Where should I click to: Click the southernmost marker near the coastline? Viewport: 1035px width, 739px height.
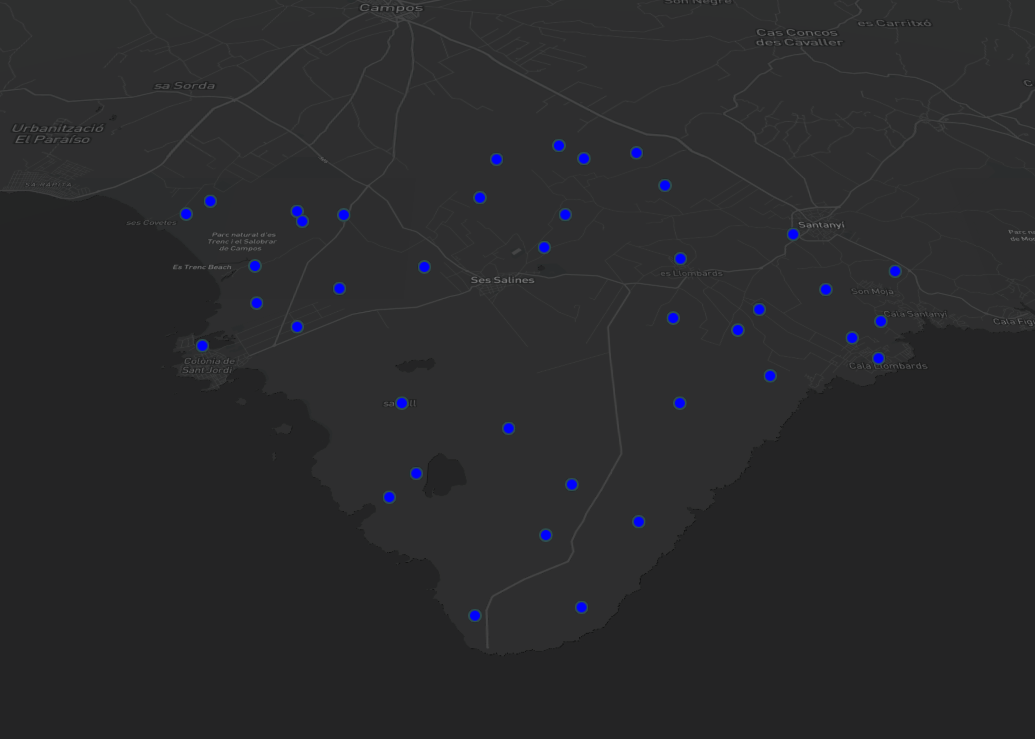pyautogui.click(x=474, y=615)
